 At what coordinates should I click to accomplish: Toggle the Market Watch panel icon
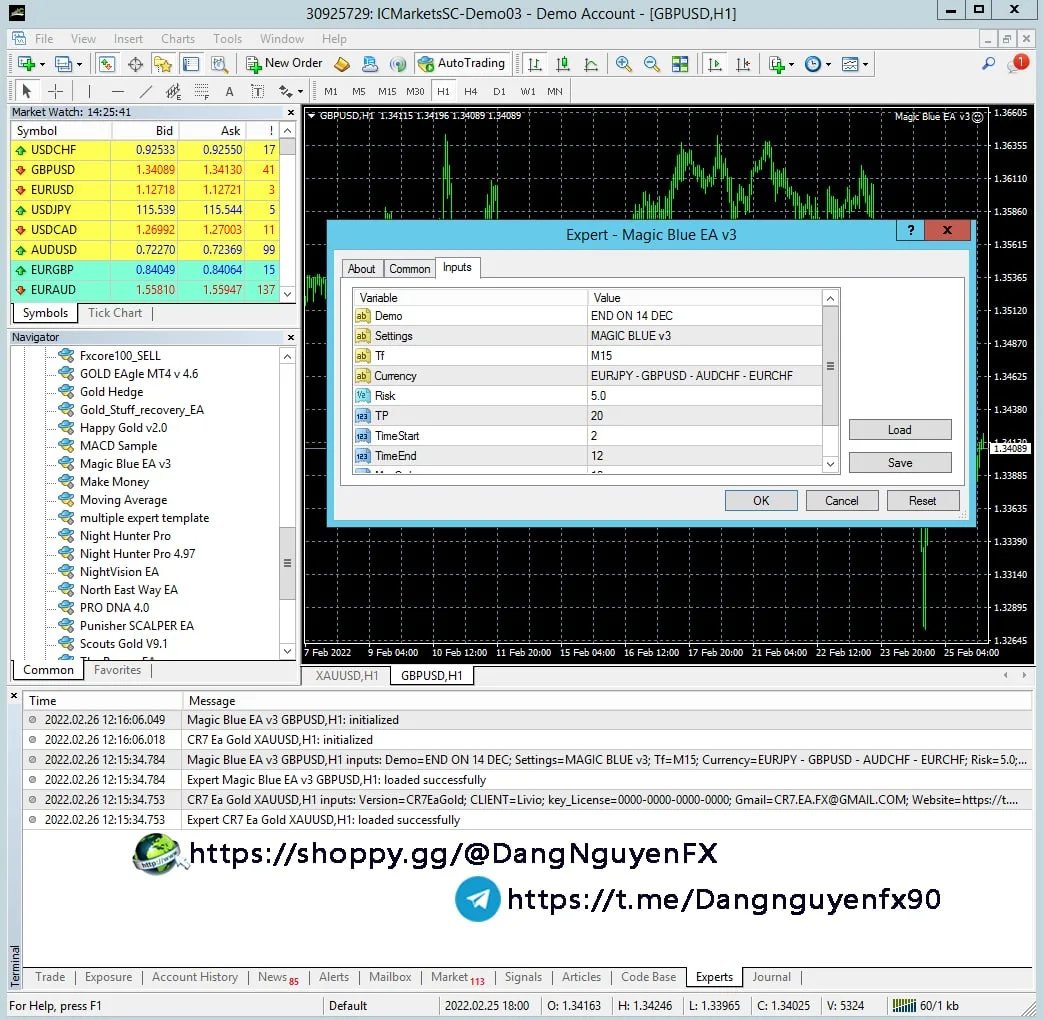pyautogui.click(x=106, y=64)
